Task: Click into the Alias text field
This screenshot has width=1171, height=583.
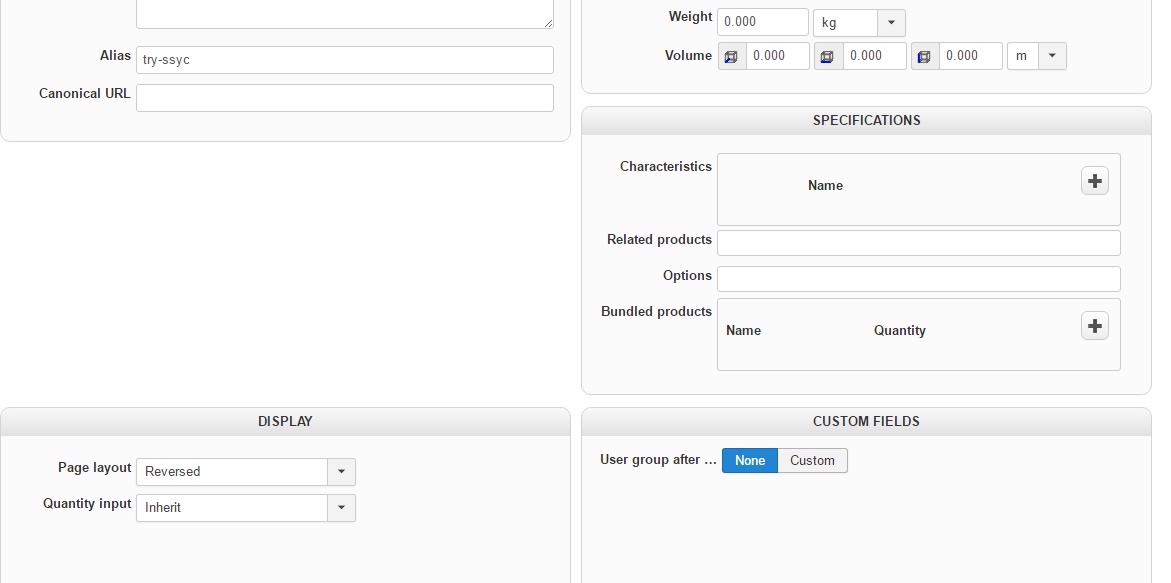Action: (344, 60)
